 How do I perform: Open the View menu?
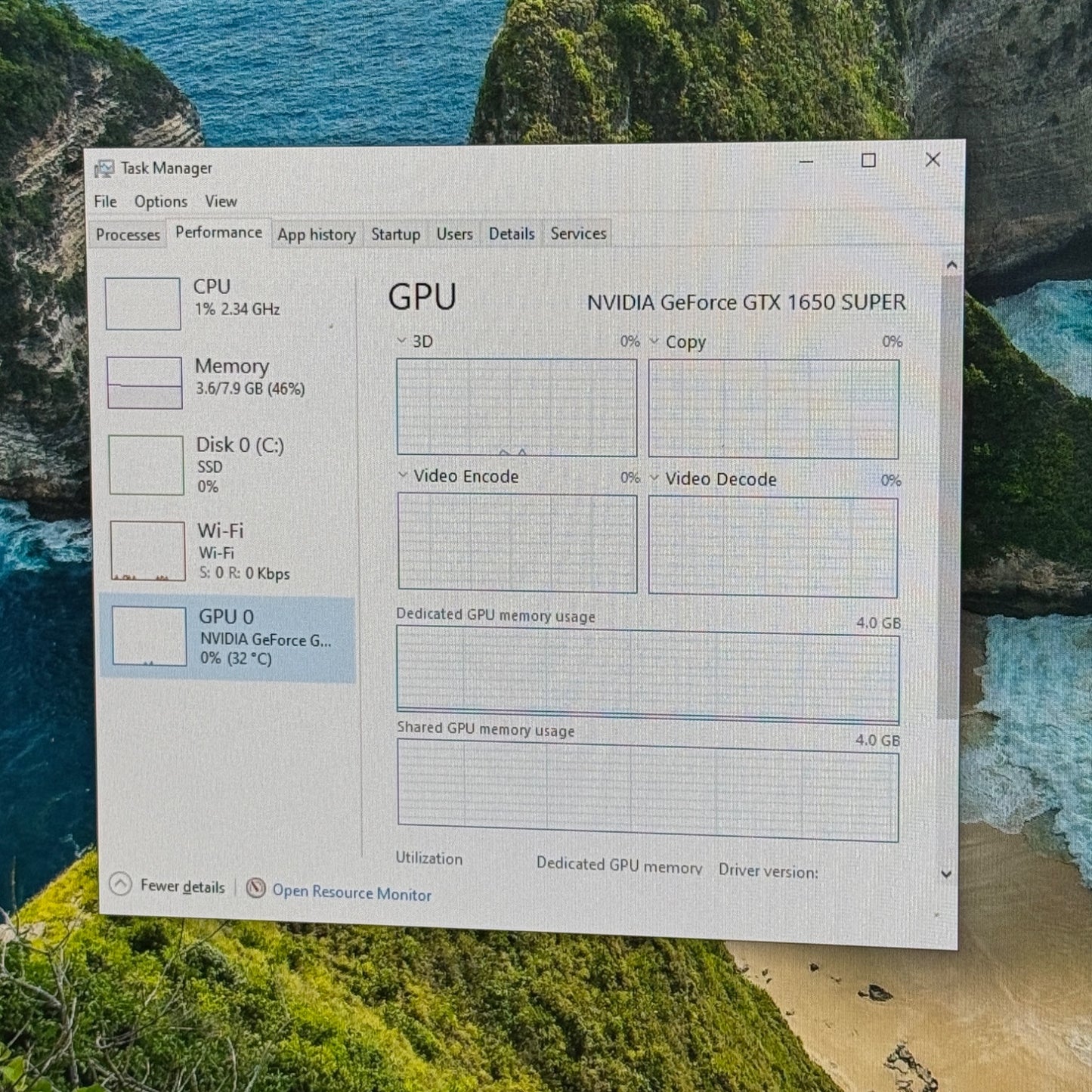[221, 201]
